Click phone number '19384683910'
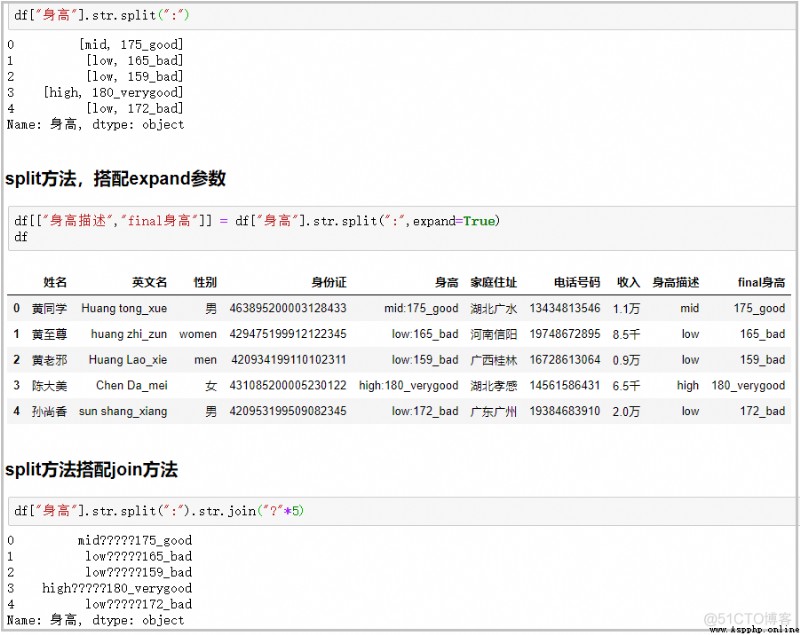 565,411
